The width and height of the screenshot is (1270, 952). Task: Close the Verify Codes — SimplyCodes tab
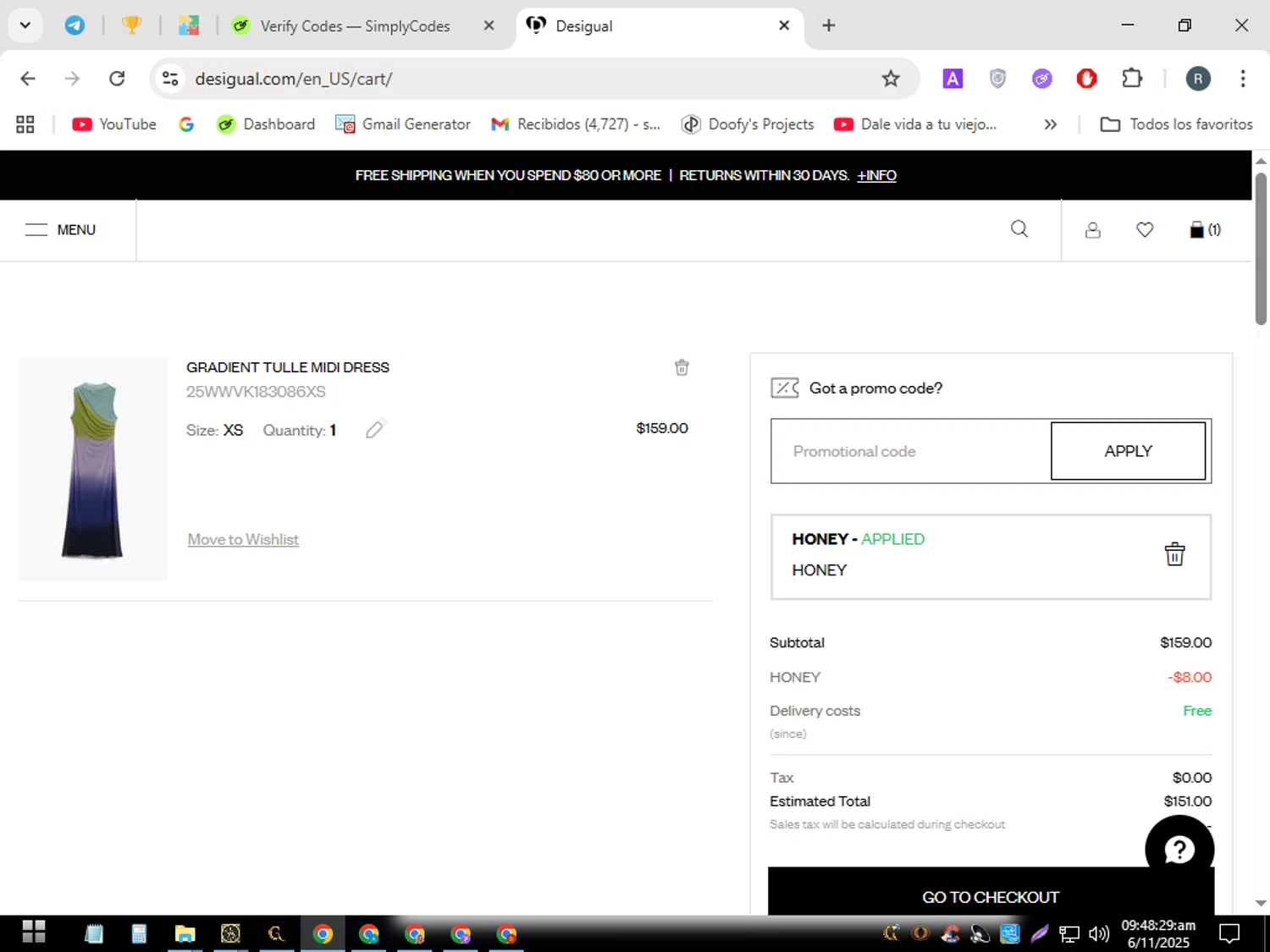[x=489, y=25]
